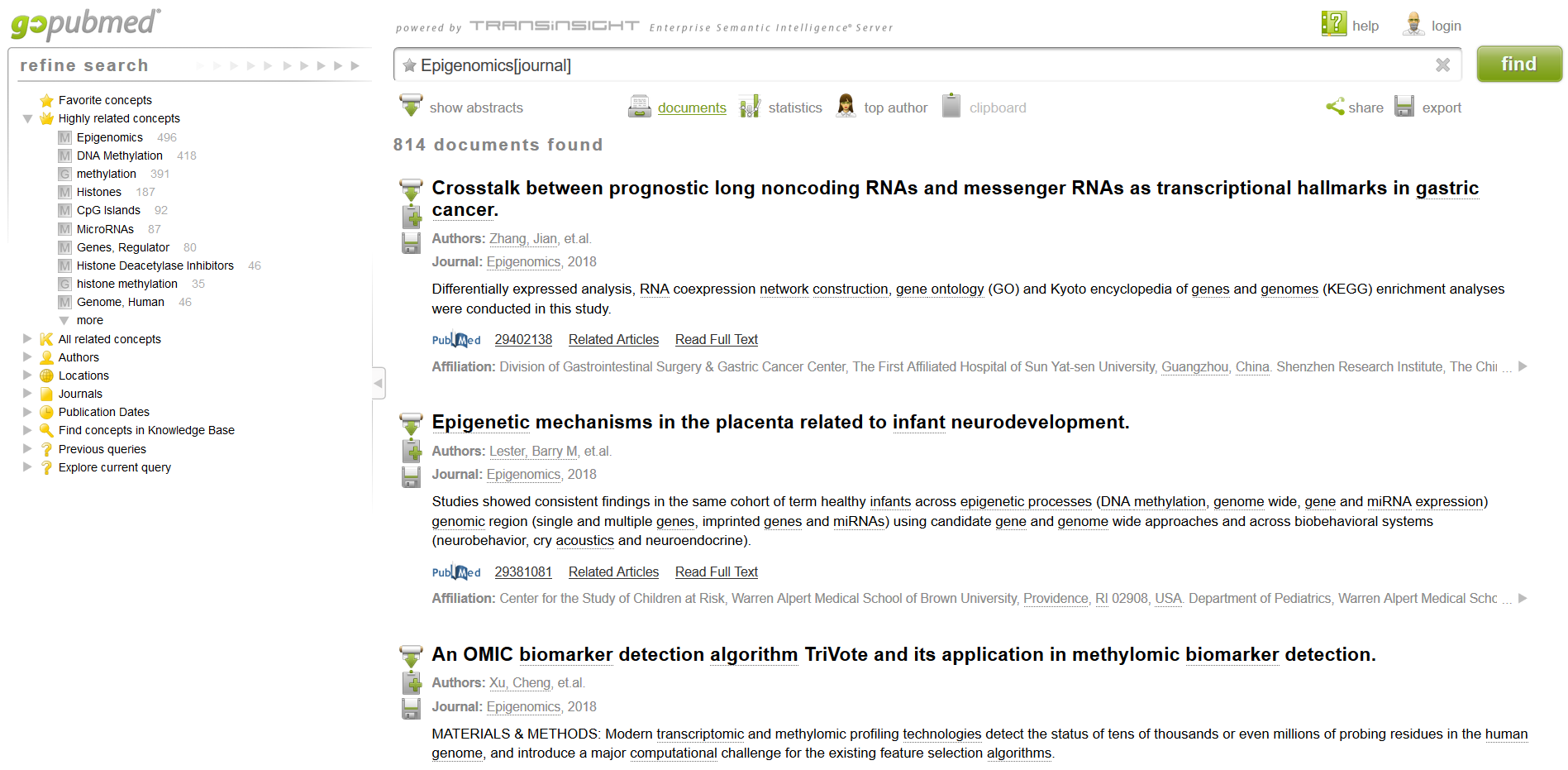Screen dimensions: 1568x770
Task: Click the help question mark icon
Action: (1333, 24)
